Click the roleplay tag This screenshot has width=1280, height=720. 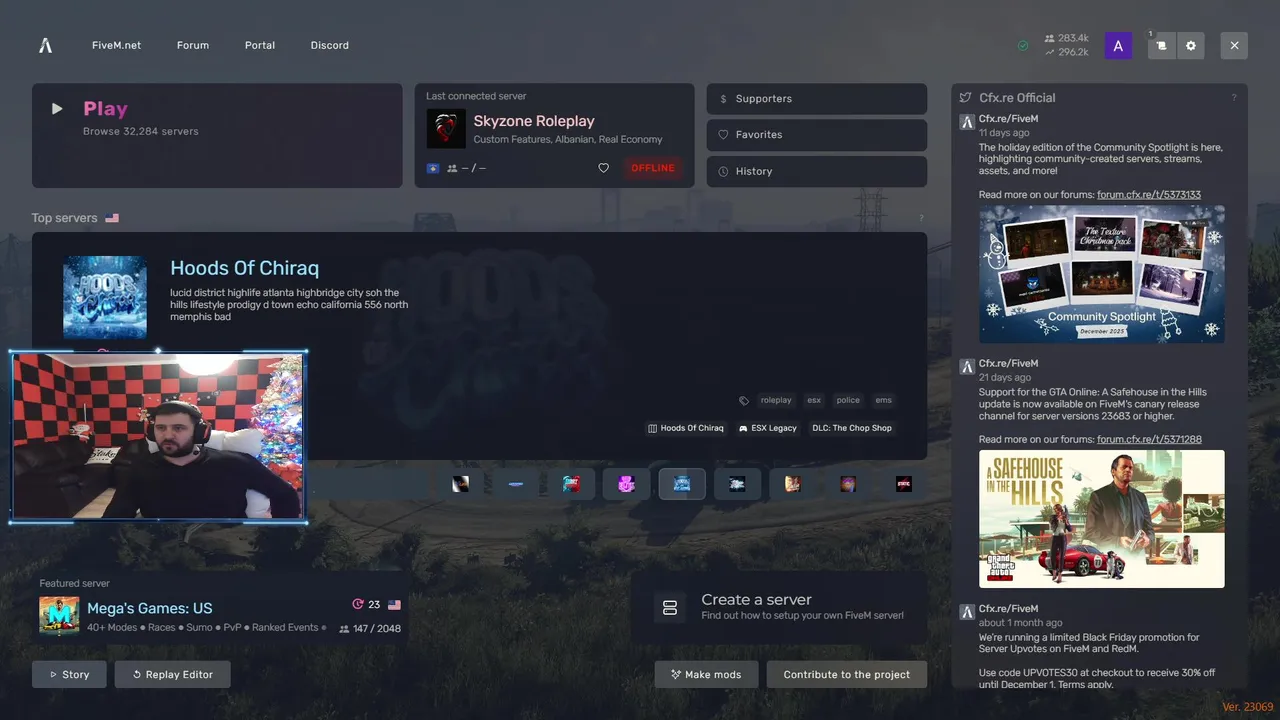tap(776, 400)
